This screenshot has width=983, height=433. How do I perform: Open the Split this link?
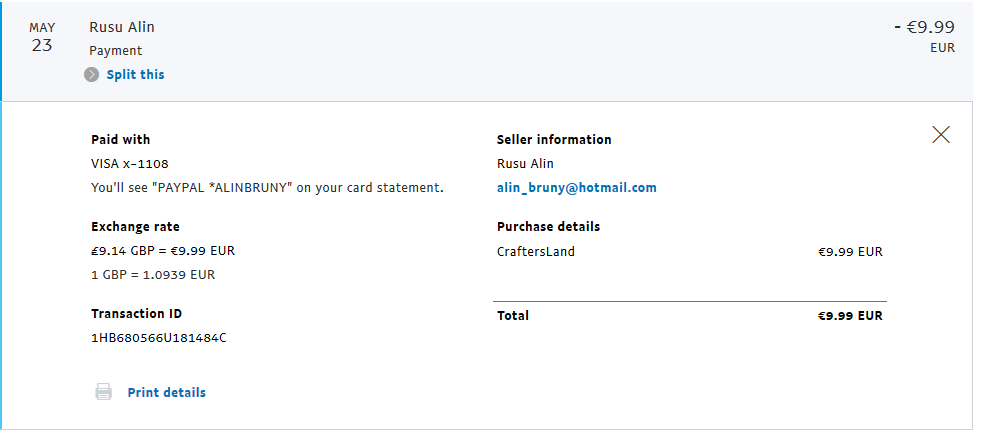[135, 75]
